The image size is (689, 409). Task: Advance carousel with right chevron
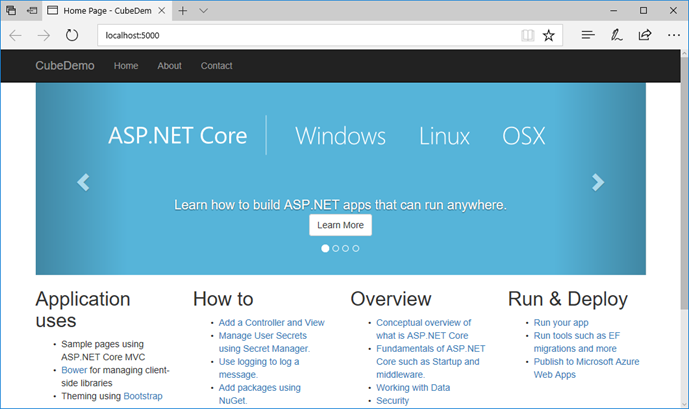pos(598,182)
